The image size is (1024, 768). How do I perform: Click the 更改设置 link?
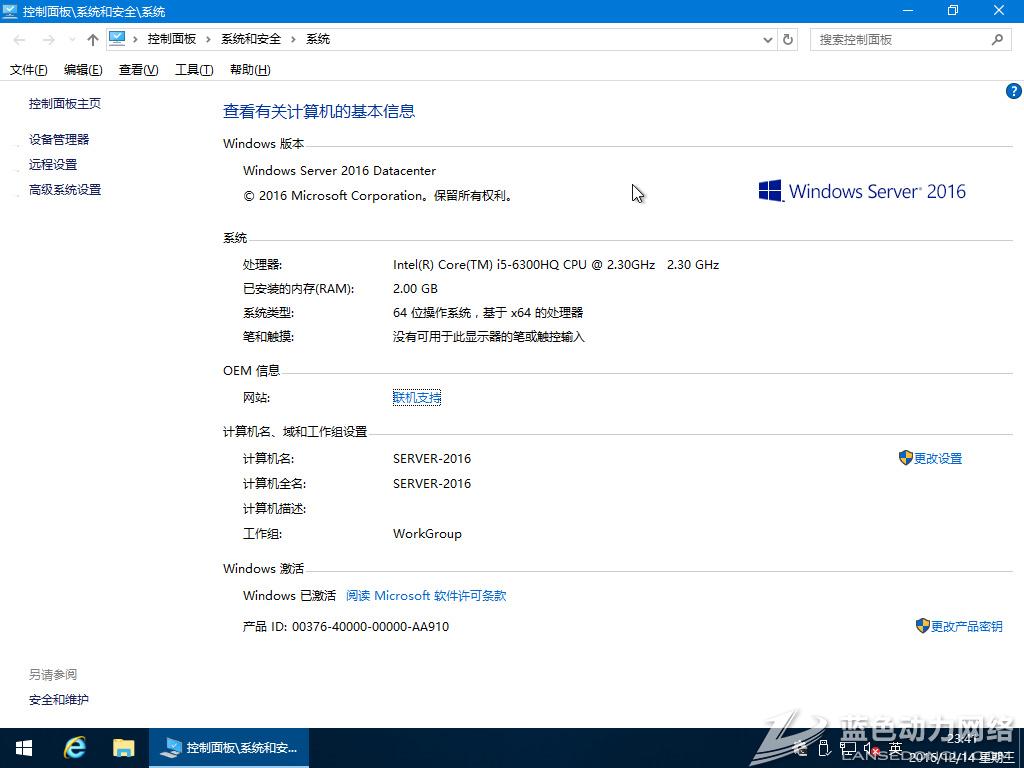click(x=937, y=458)
